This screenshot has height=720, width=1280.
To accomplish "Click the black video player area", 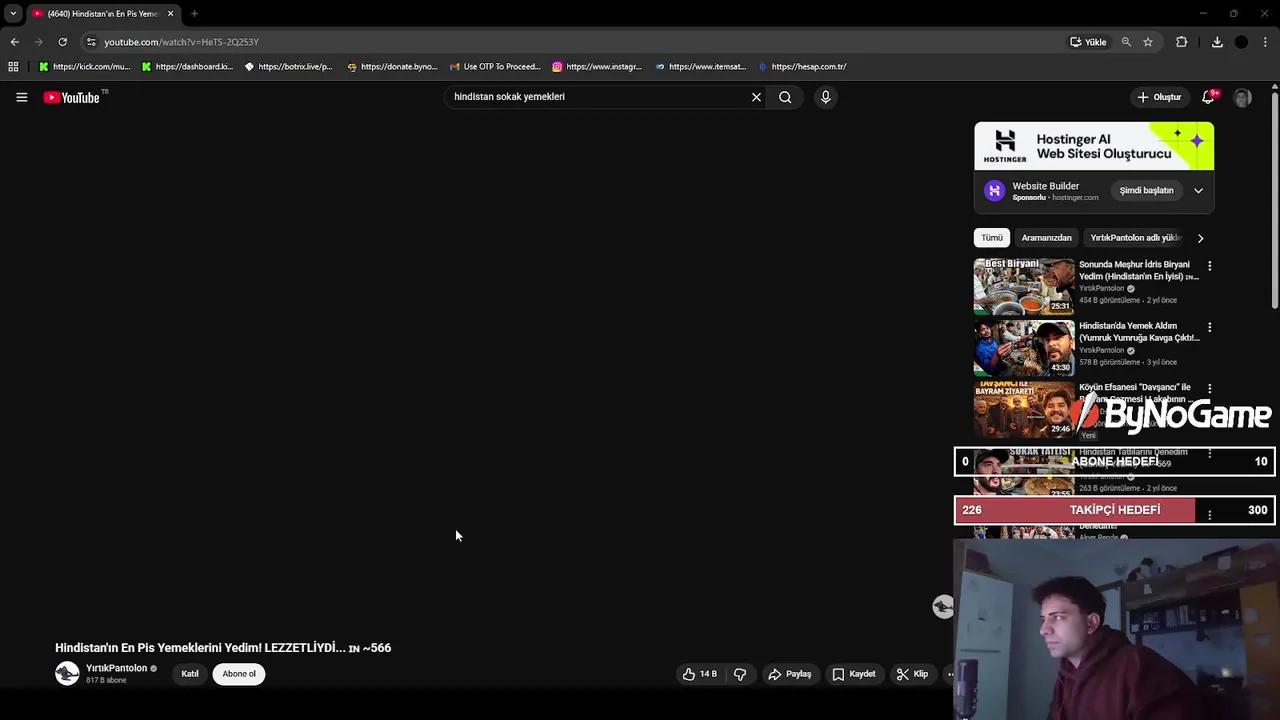I will tap(478, 370).
